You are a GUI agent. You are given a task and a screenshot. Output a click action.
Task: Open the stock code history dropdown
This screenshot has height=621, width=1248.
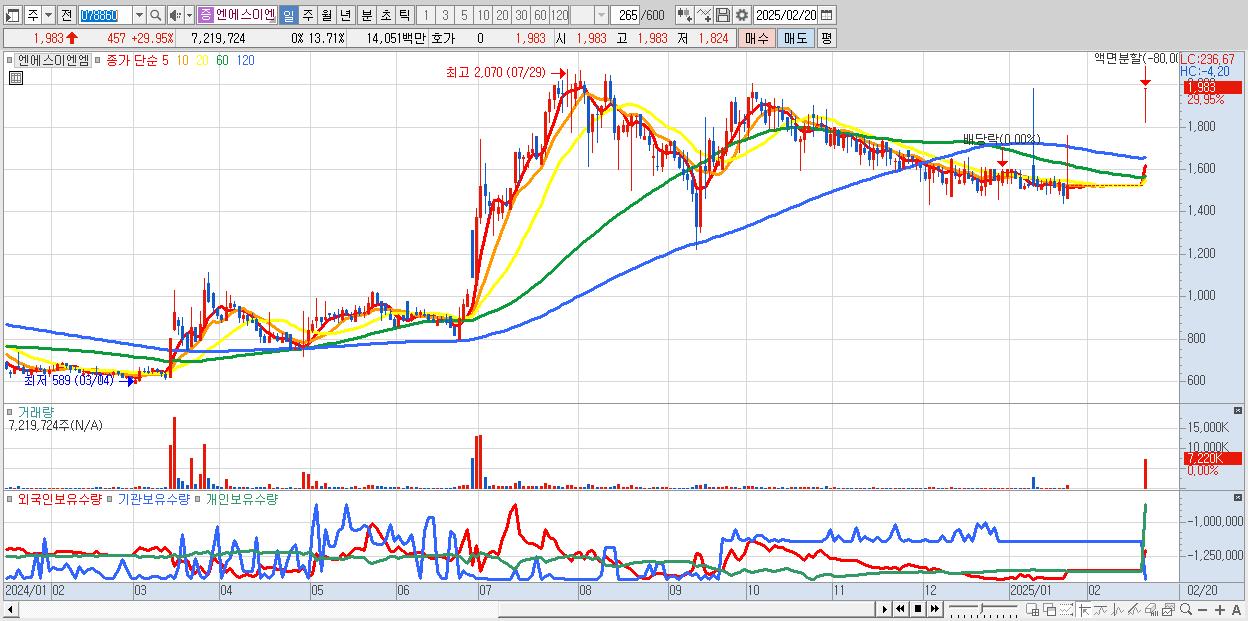point(139,15)
